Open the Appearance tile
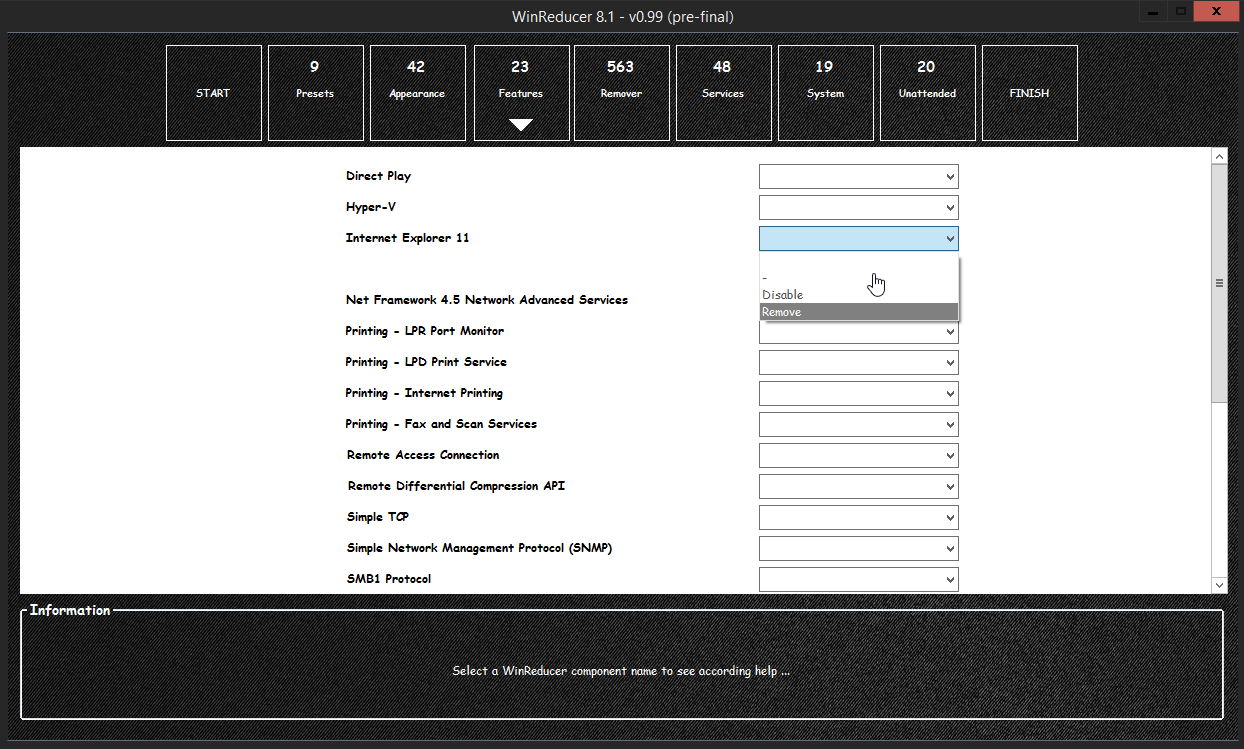Image resolution: width=1244 pixels, height=749 pixels. click(x=417, y=93)
